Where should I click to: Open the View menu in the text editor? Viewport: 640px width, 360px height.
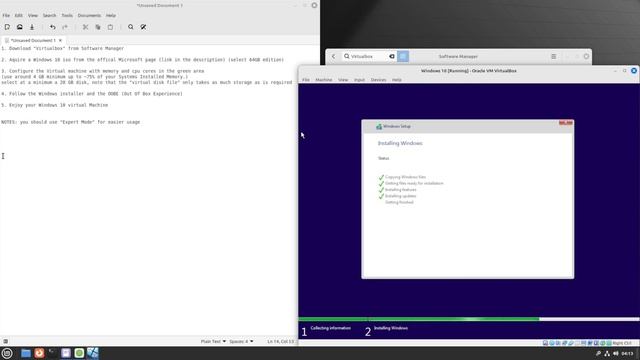click(x=33, y=16)
